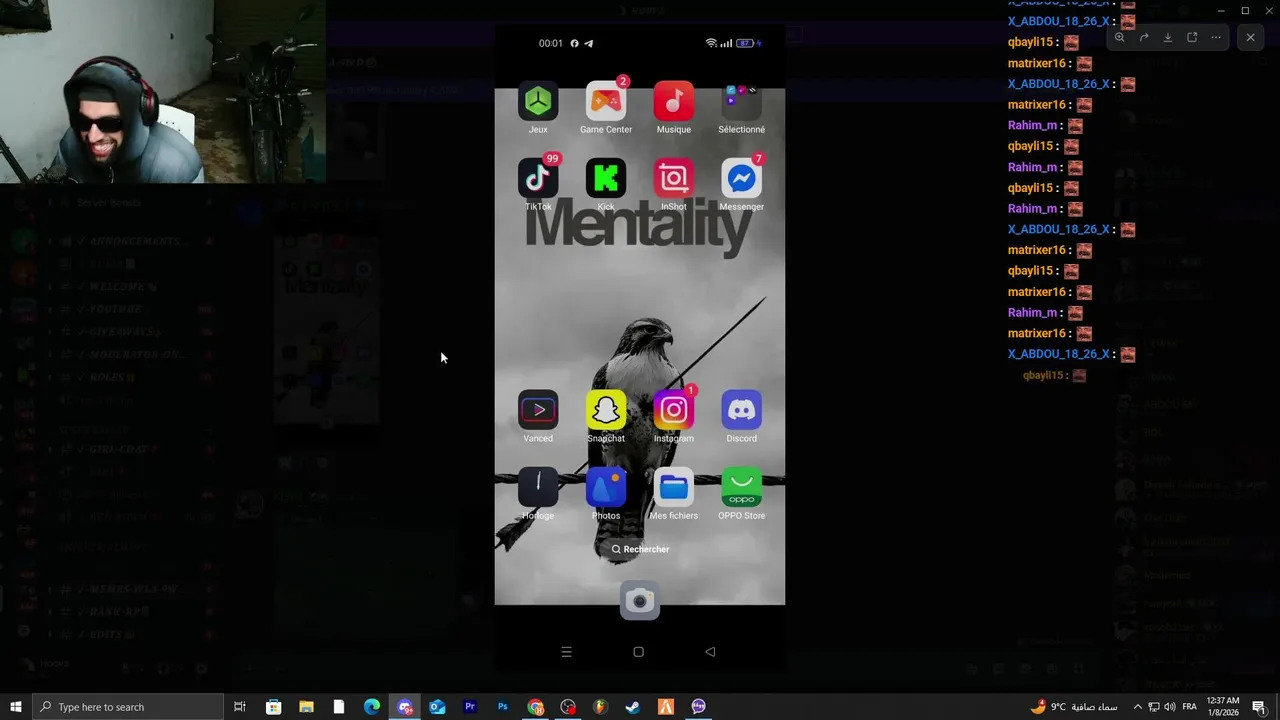Tap the Rechercher search pill

(x=640, y=549)
